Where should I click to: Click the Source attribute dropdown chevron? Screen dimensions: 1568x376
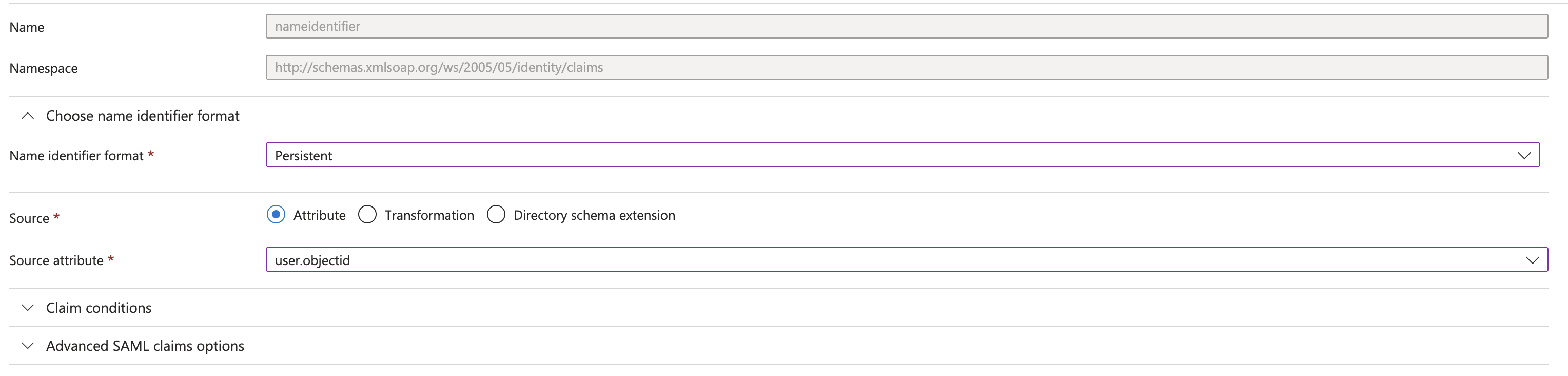1533,259
